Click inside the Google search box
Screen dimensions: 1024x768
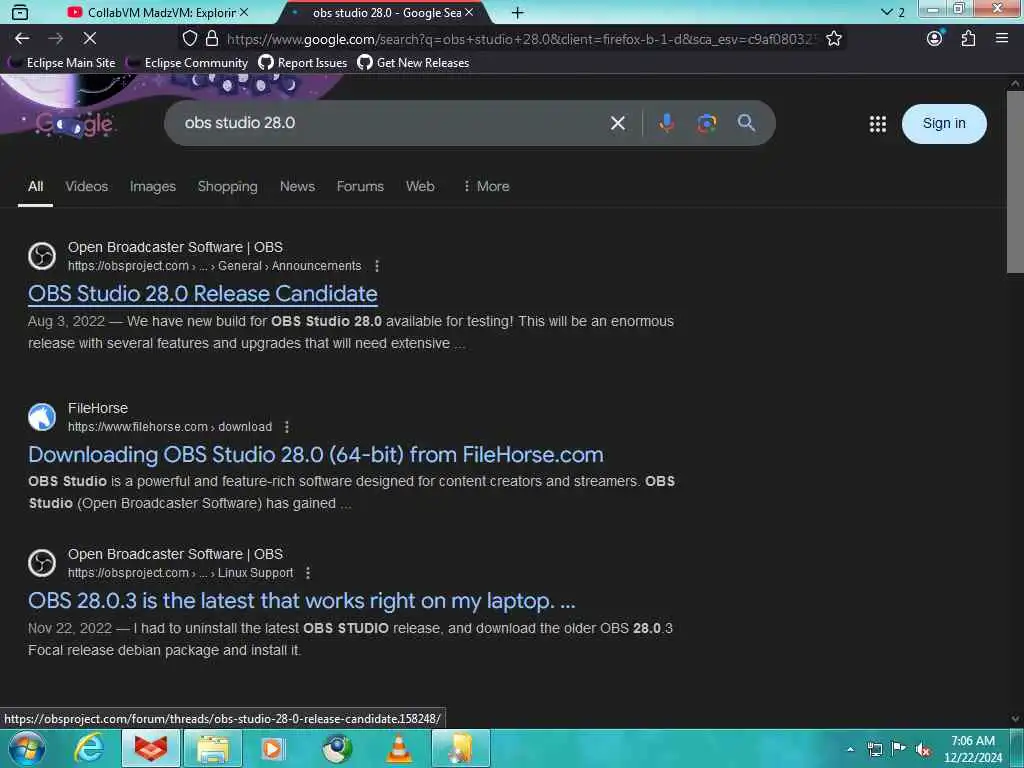pos(392,123)
